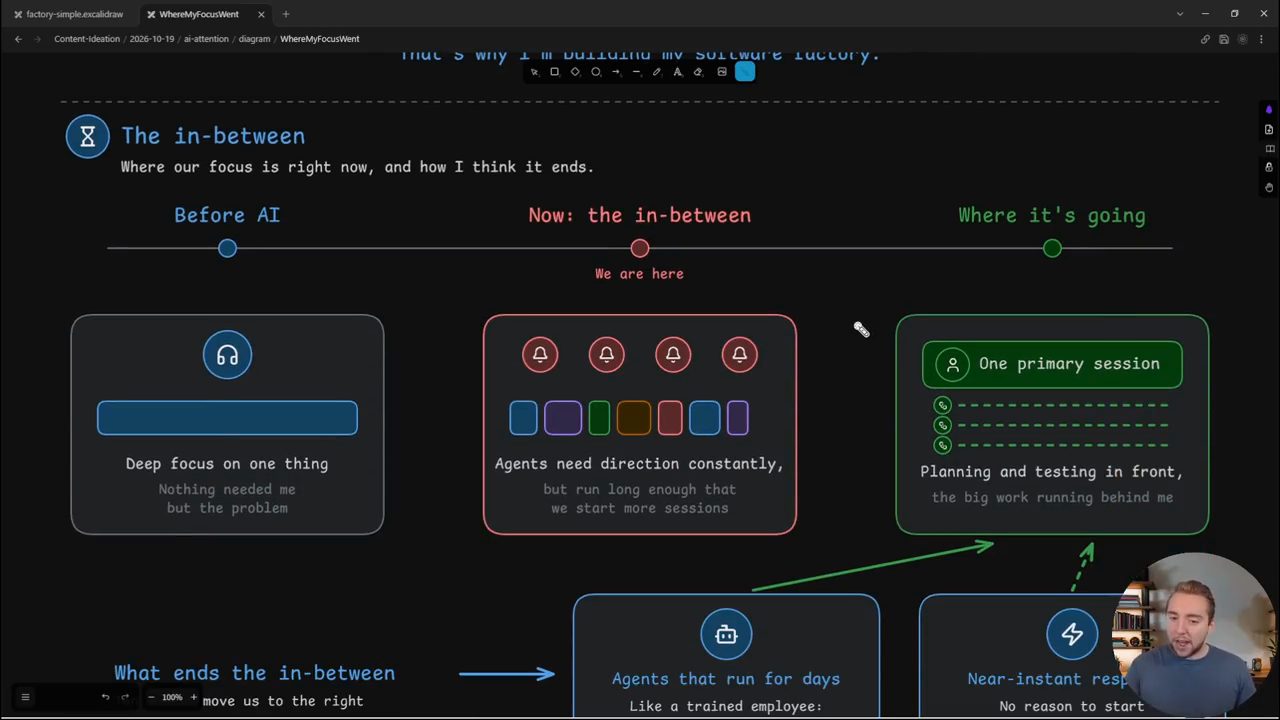Pick the Line drawing tool

[x=636, y=72]
